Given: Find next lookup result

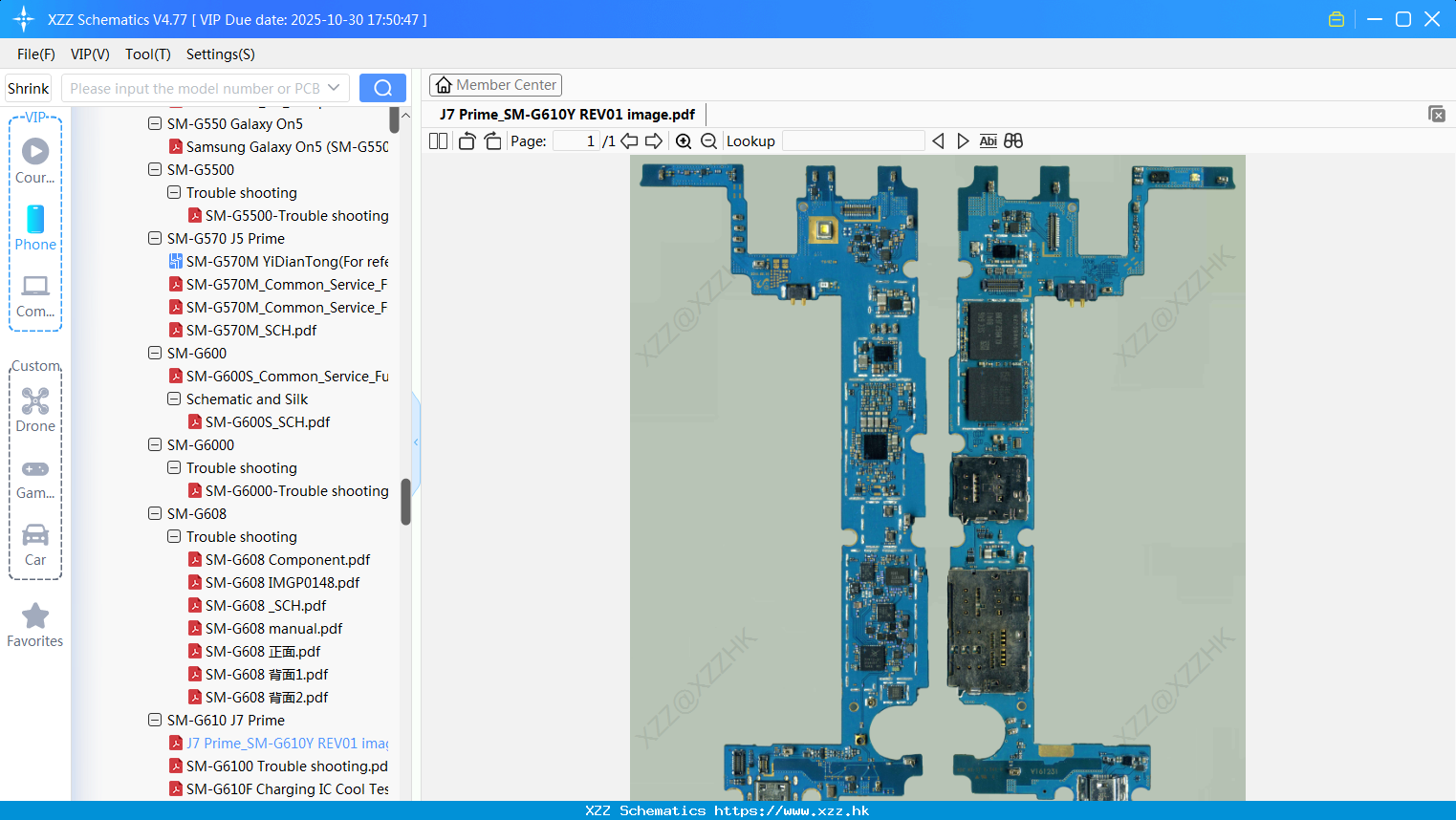Looking at the screenshot, I should coord(963,140).
